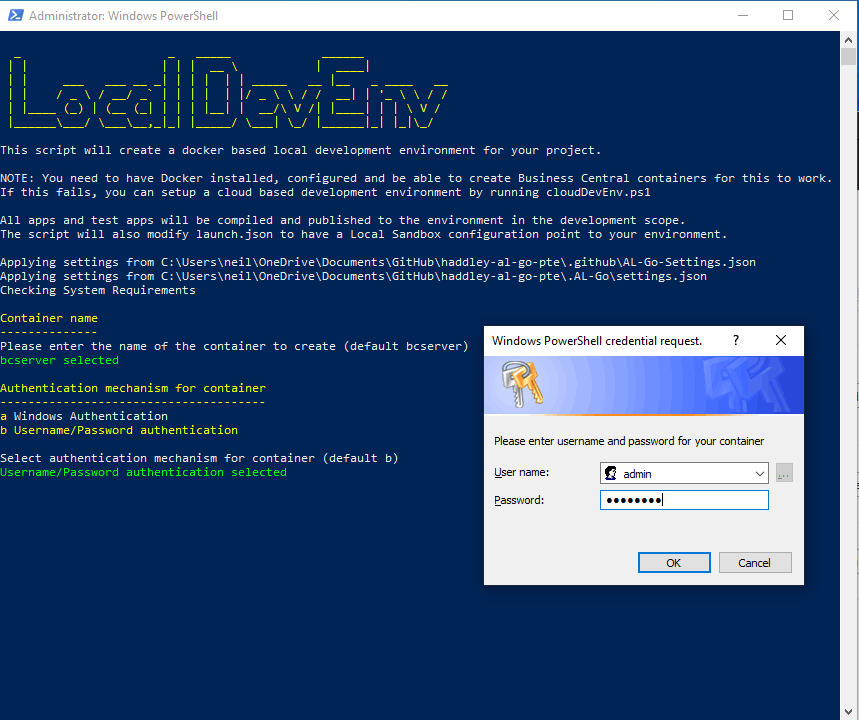Click the keys icon in credential banner

coord(522,384)
